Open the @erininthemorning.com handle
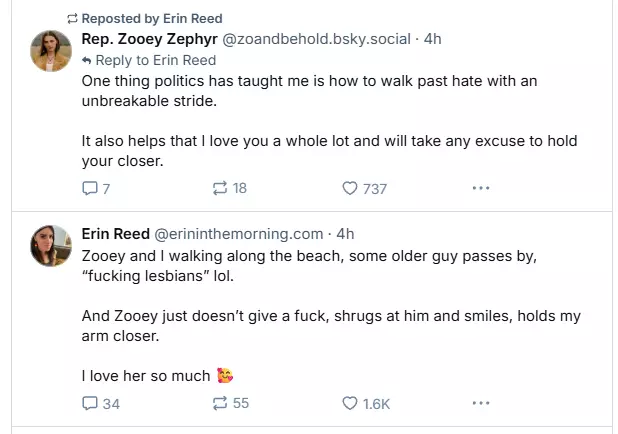 point(238,234)
